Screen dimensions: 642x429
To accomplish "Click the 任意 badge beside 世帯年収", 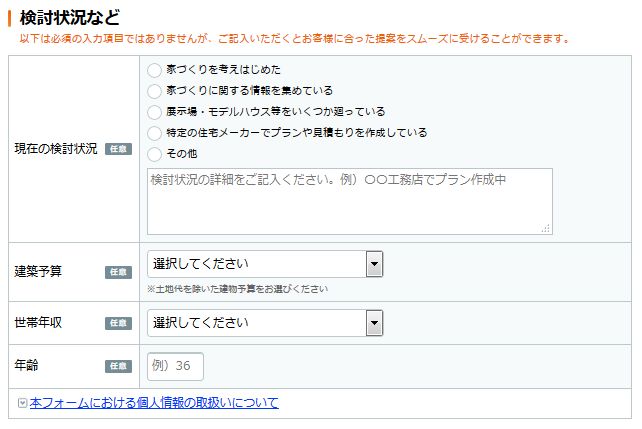I will point(118,323).
